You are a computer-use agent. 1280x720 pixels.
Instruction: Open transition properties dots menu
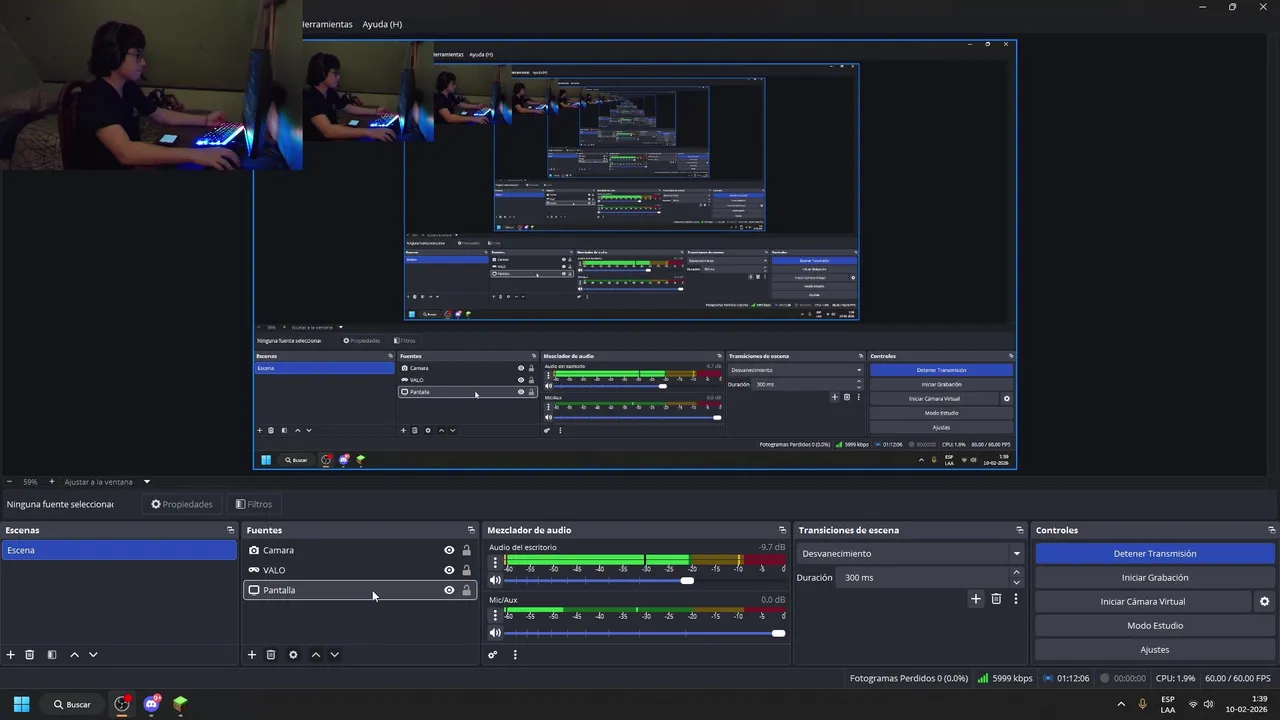1016,599
